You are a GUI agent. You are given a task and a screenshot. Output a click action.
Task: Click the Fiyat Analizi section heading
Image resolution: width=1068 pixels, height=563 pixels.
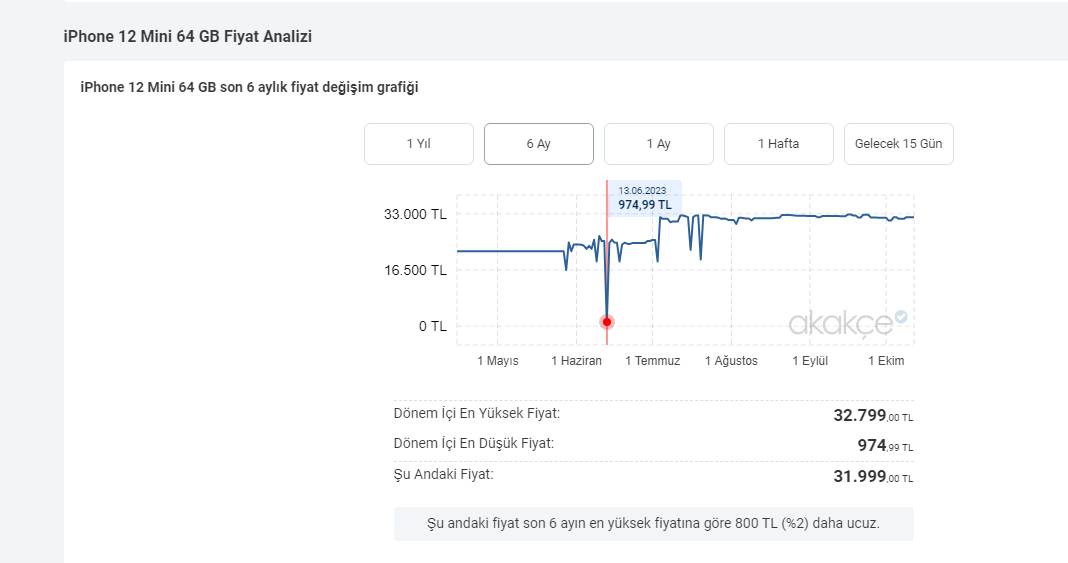188,37
